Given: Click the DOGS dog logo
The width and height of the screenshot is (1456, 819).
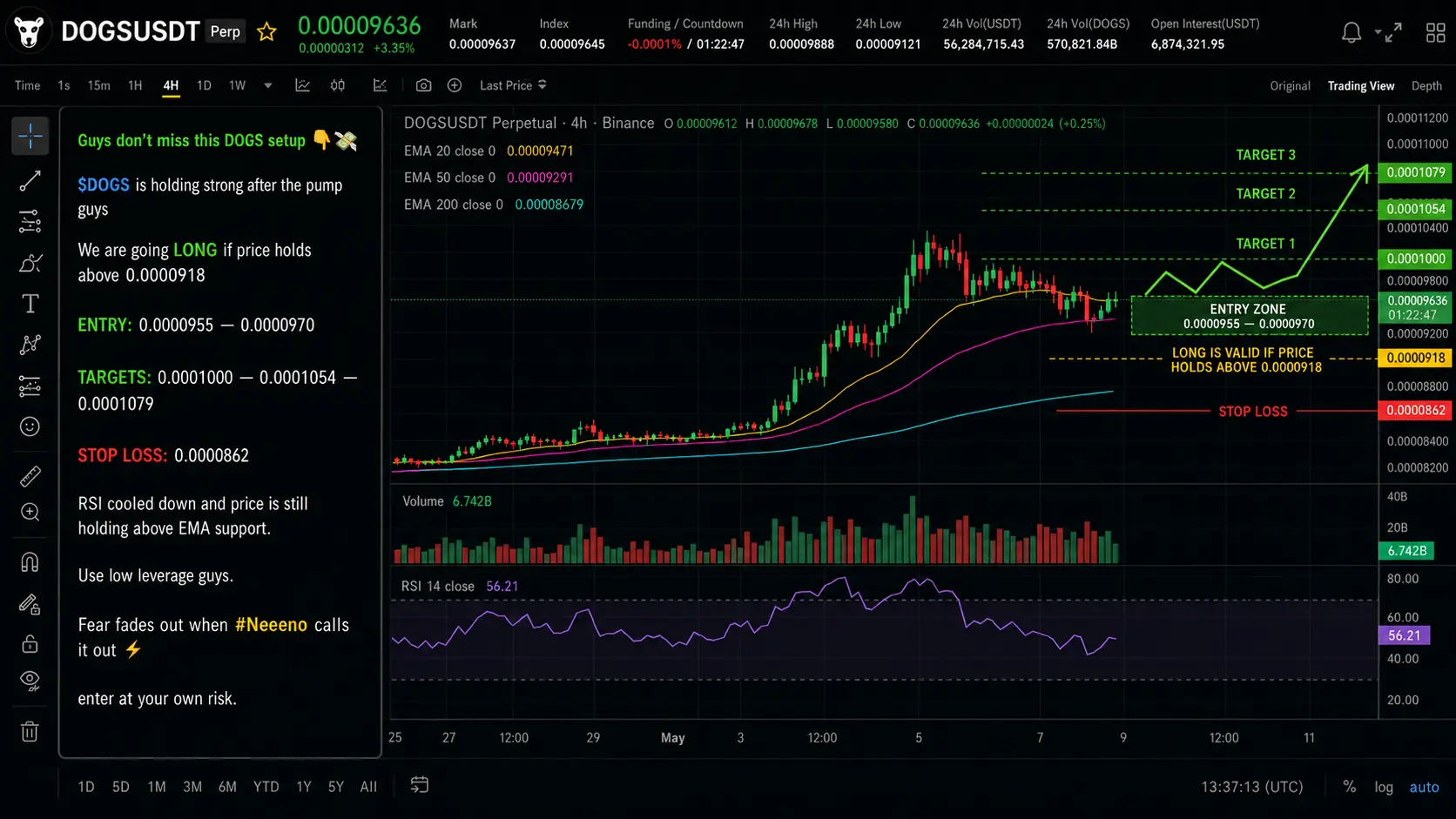Looking at the screenshot, I should [29, 31].
